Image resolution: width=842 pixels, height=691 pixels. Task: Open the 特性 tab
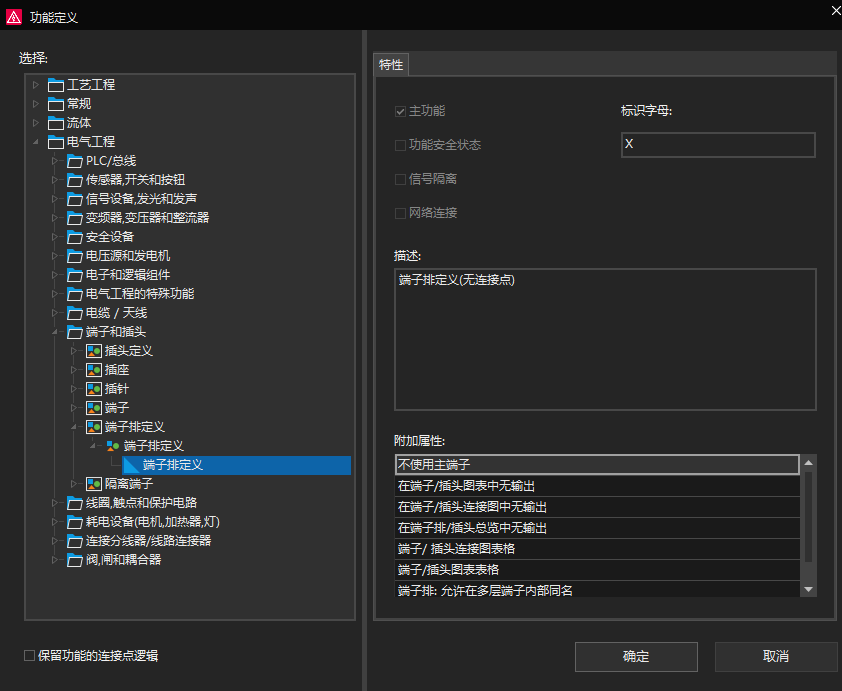coord(391,65)
